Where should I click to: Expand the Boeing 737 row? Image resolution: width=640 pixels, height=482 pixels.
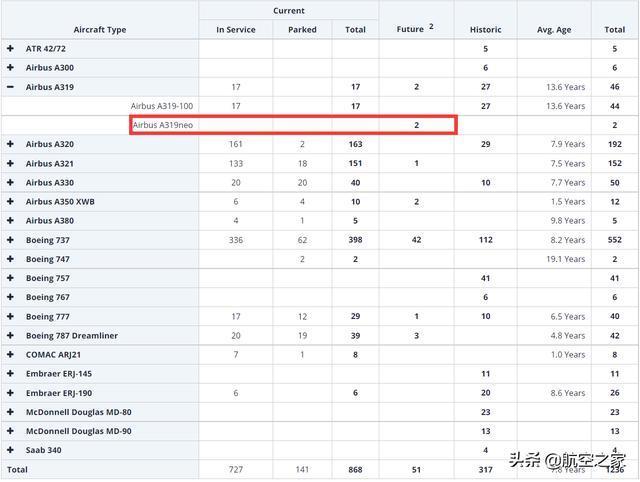[x=11, y=240]
